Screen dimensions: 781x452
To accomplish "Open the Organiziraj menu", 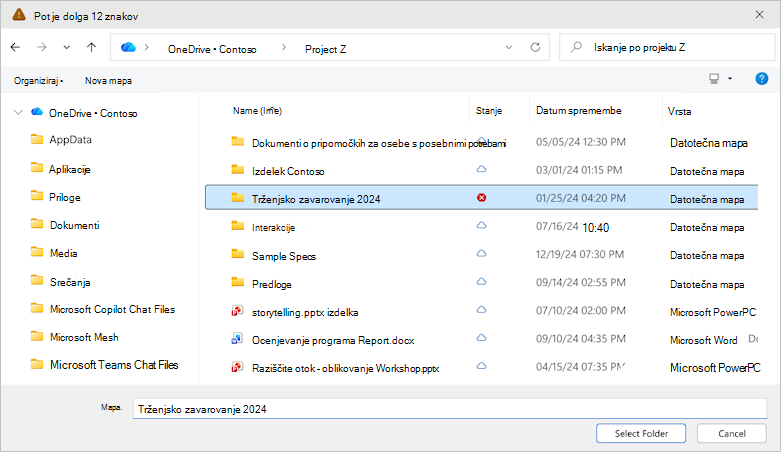I will (x=38, y=81).
